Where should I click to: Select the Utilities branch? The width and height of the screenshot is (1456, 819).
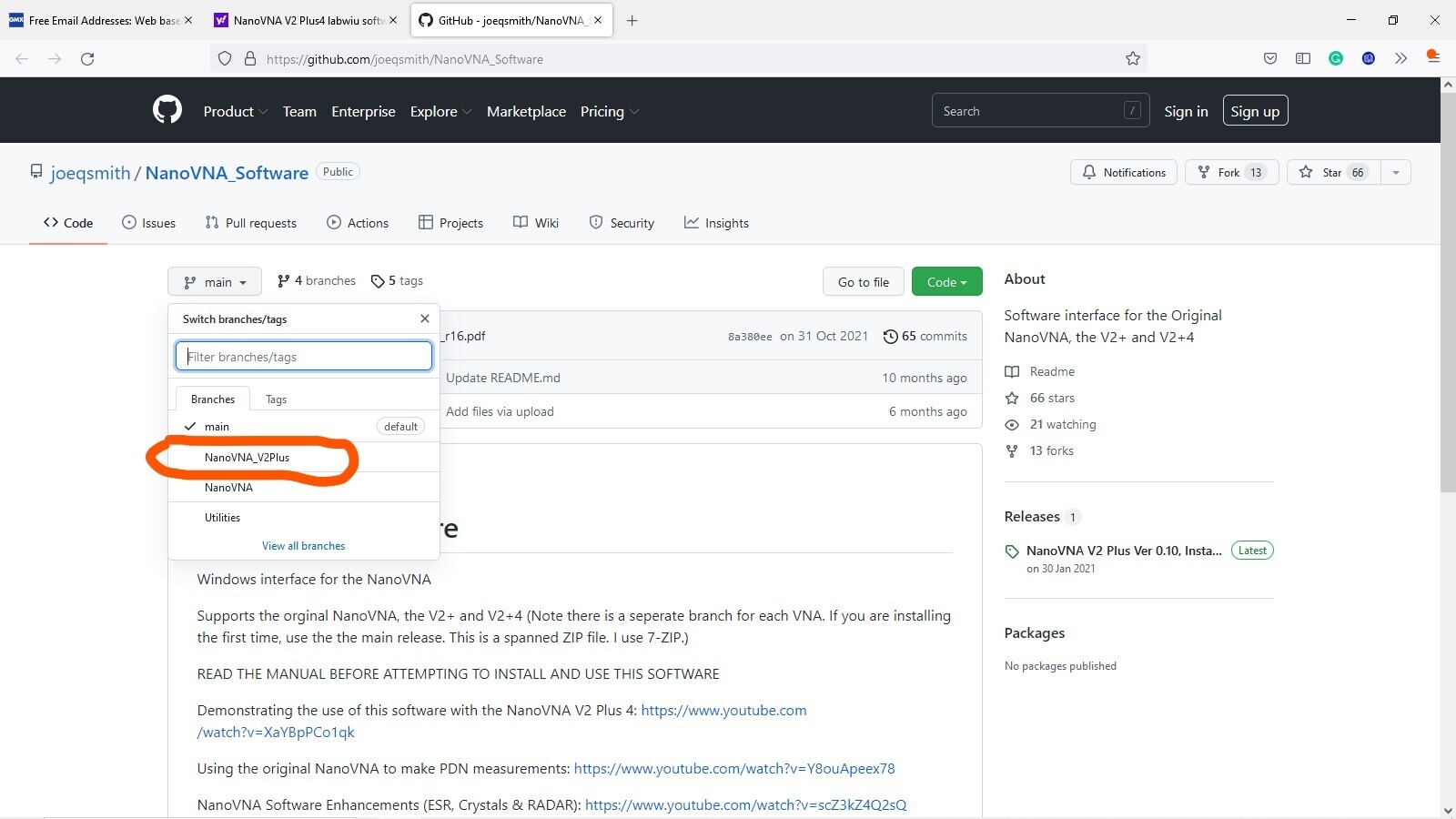[304, 517]
